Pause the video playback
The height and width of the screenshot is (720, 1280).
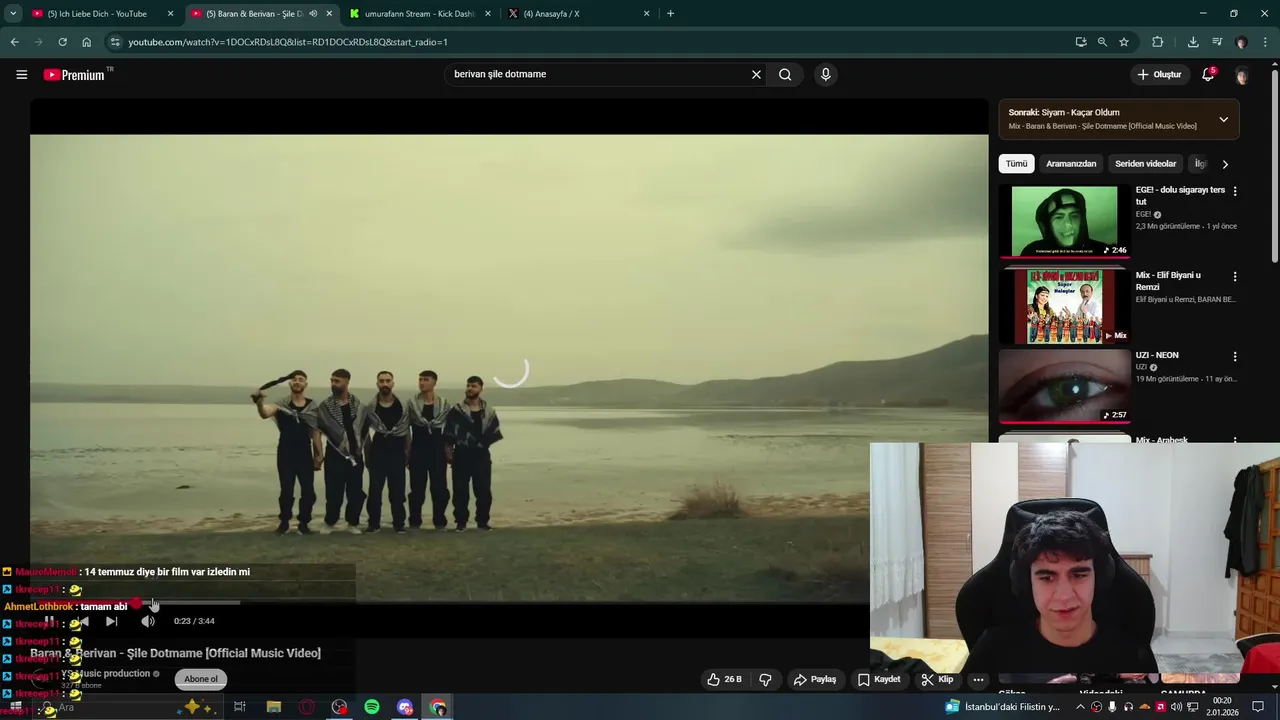pyautogui.click(x=49, y=621)
